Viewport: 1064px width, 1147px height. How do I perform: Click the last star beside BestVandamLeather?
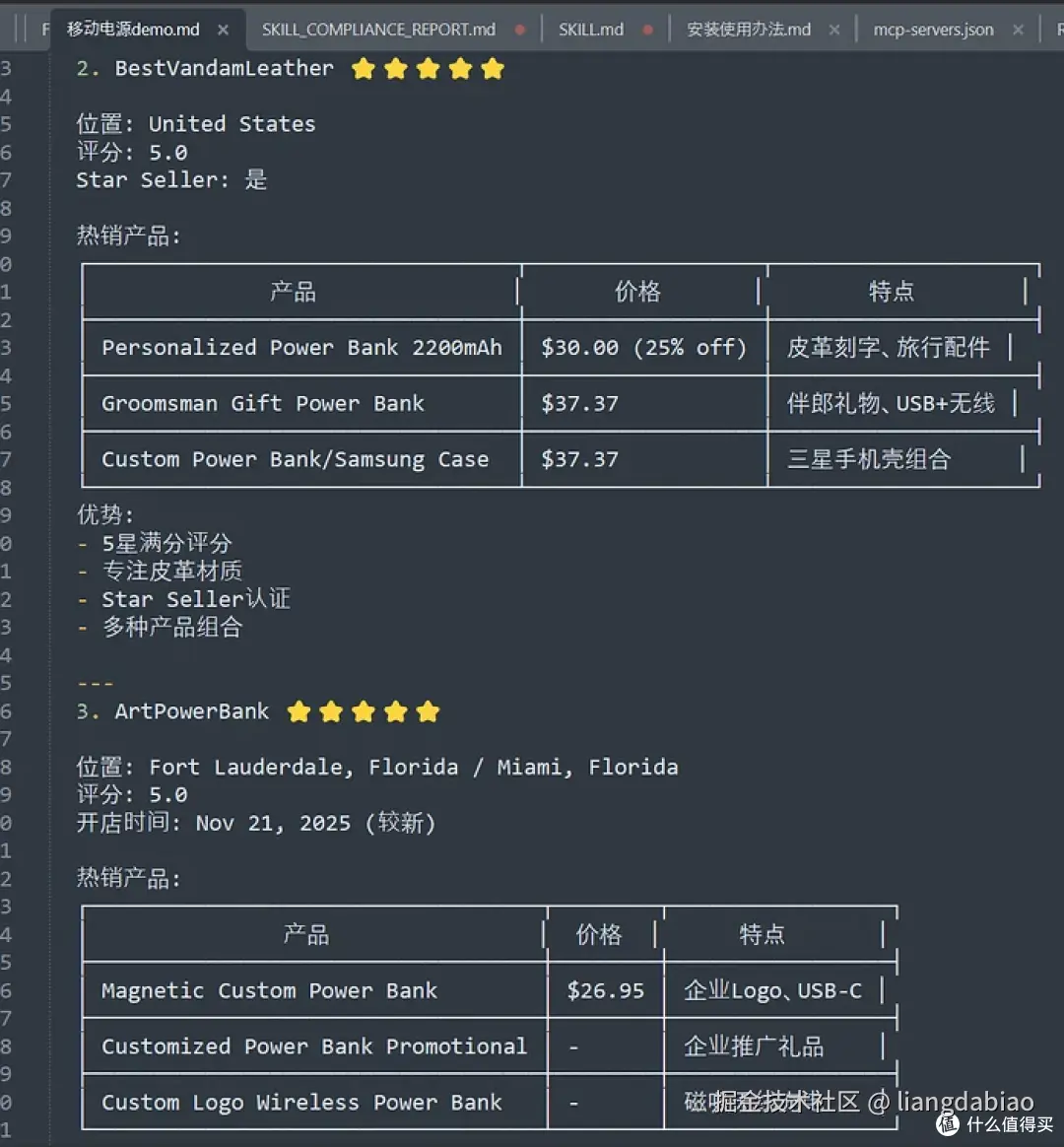coord(492,68)
